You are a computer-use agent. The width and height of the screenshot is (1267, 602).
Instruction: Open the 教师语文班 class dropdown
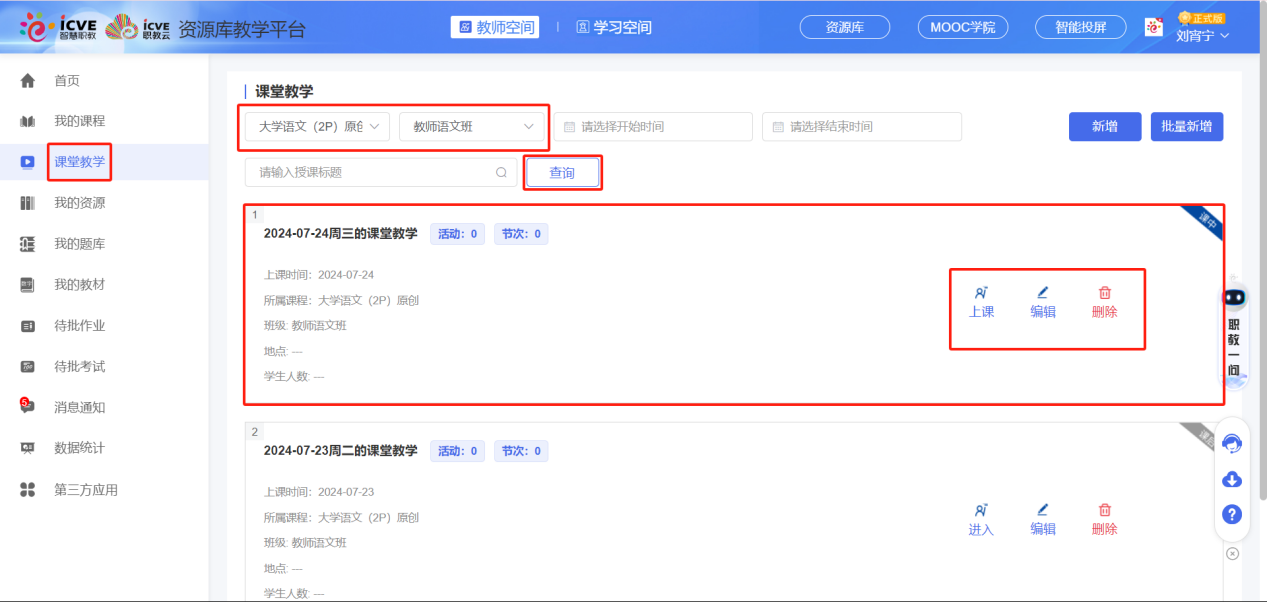[x=472, y=127]
